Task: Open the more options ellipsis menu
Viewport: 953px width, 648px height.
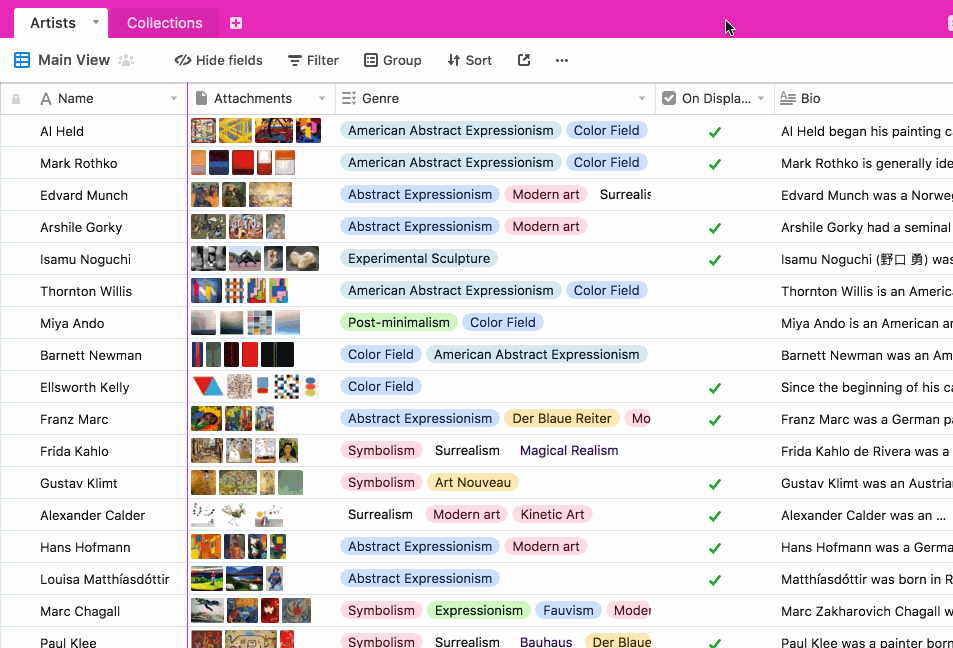Action: (x=562, y=60)
